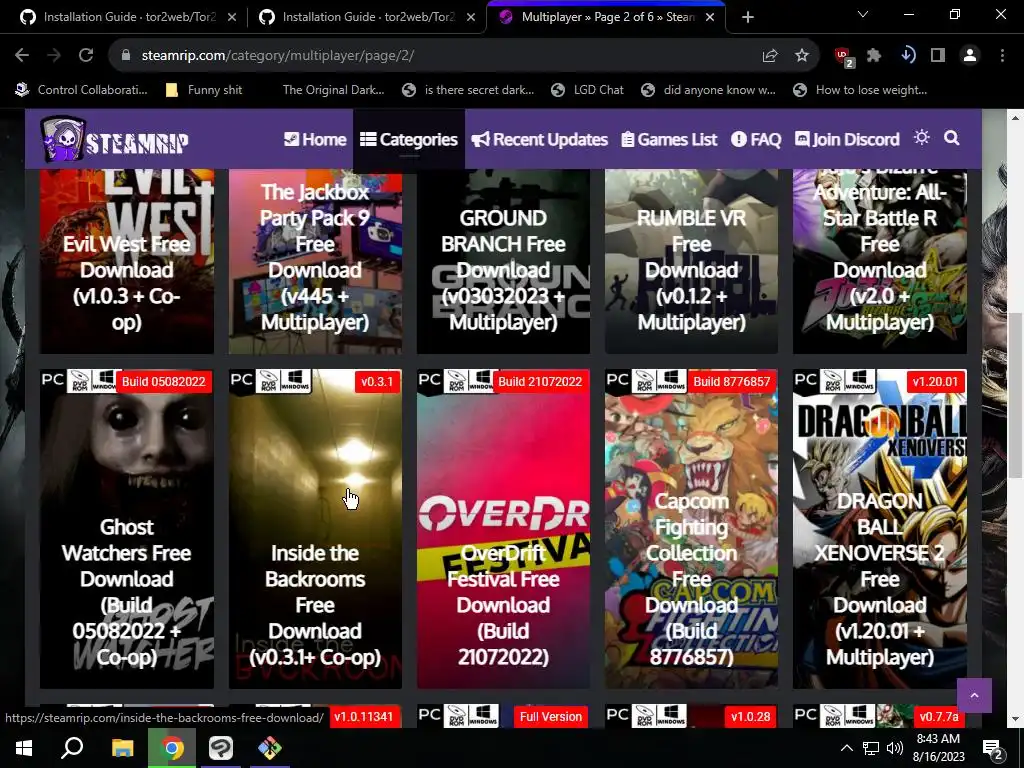The image size is (1024, 768).
Task: Open The Original Dark... bookmark
Action: tap(333, 90)
